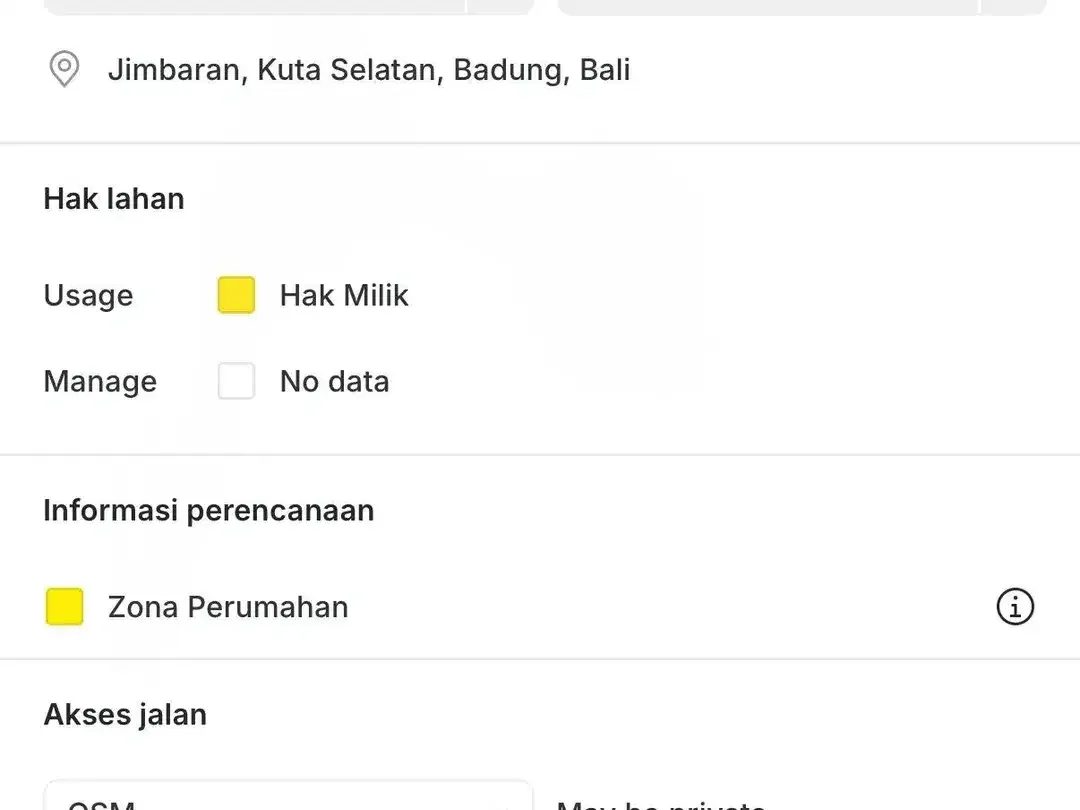Click the Zona Perumahan label
Viewport: 1080px width, 810px height.
click(x=228, y=607)
